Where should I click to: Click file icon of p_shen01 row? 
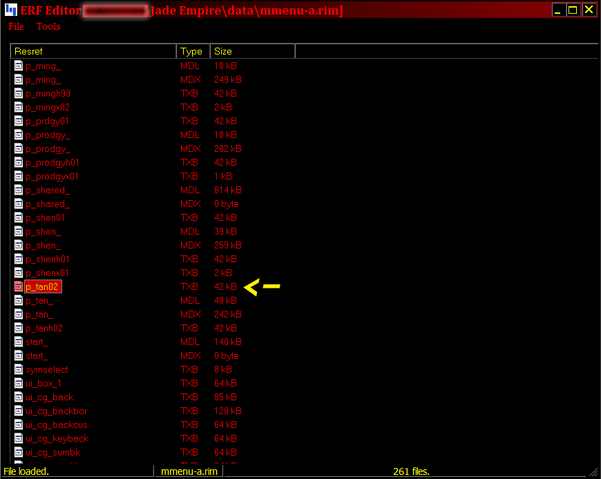coord(18,218)
